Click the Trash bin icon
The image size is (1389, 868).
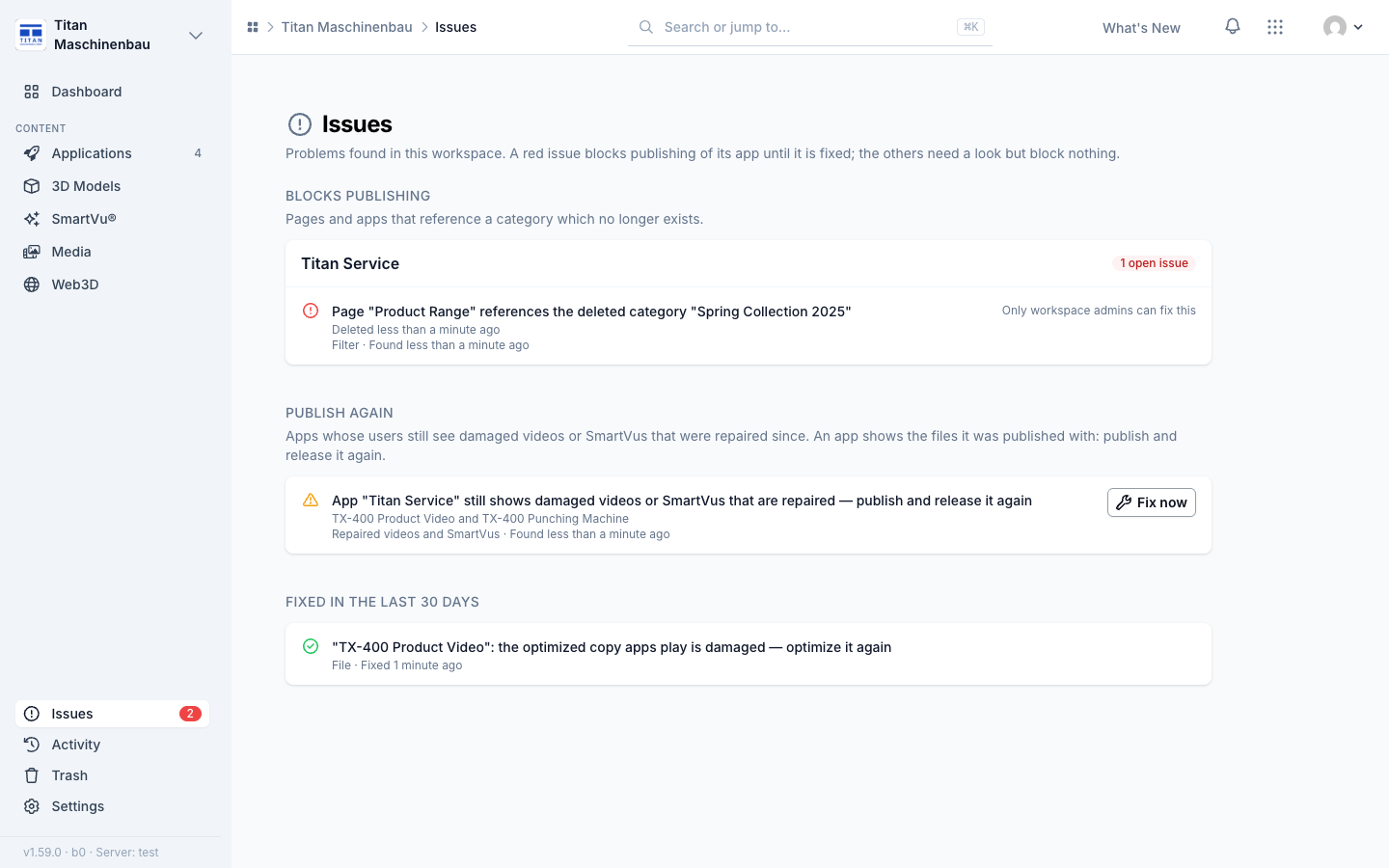32,775
